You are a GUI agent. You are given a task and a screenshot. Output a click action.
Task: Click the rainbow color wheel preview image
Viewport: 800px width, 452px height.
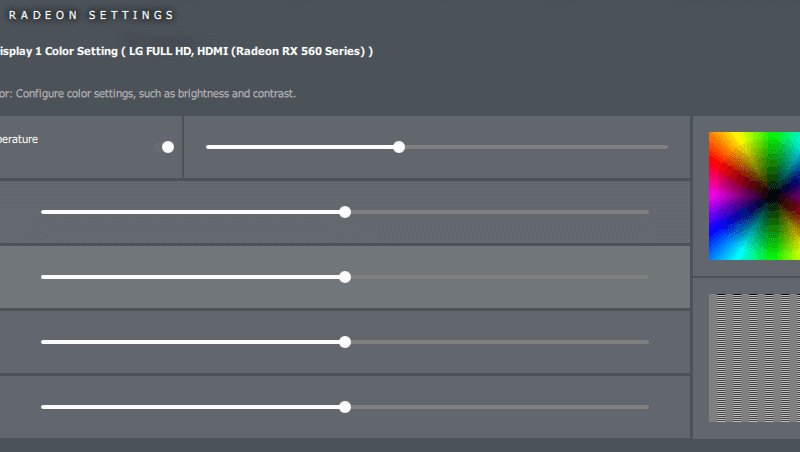click(x=754, y=196)
